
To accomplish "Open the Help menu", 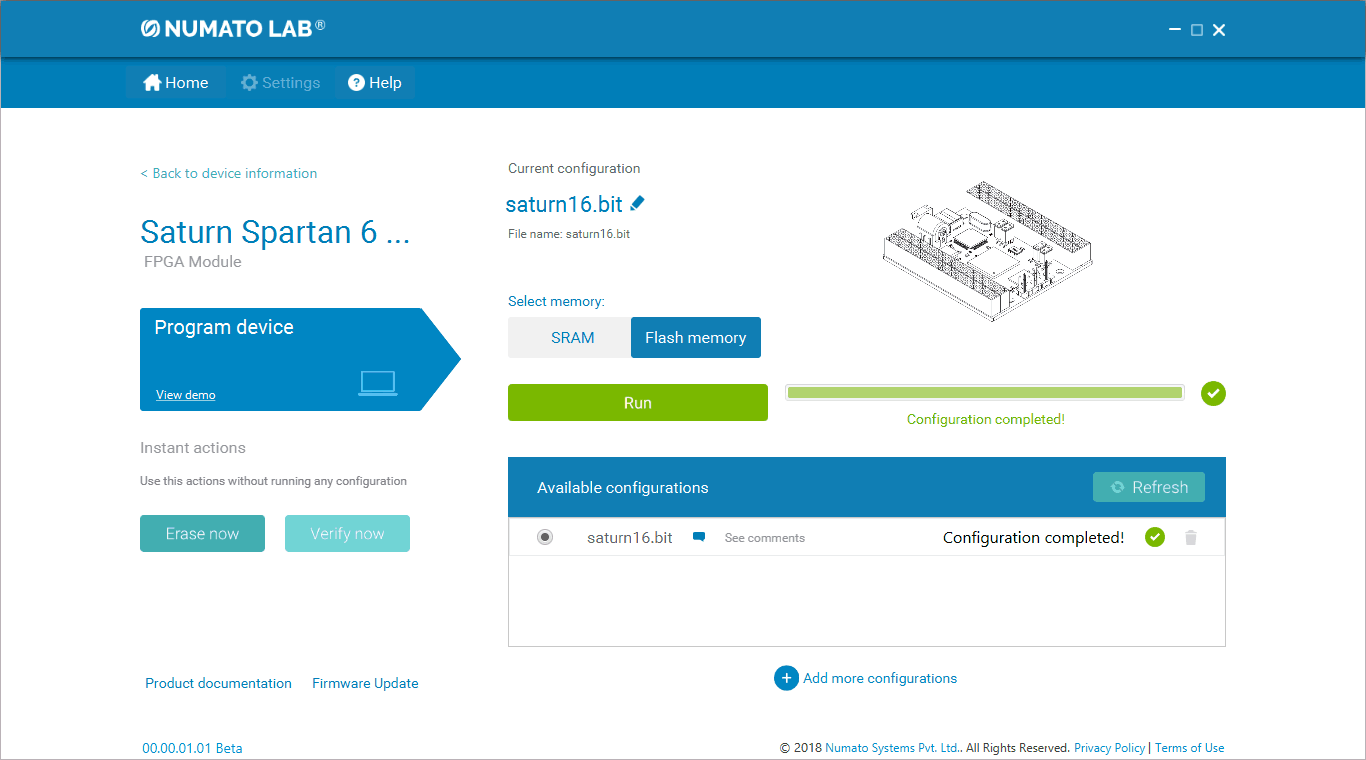I will 375,83.
